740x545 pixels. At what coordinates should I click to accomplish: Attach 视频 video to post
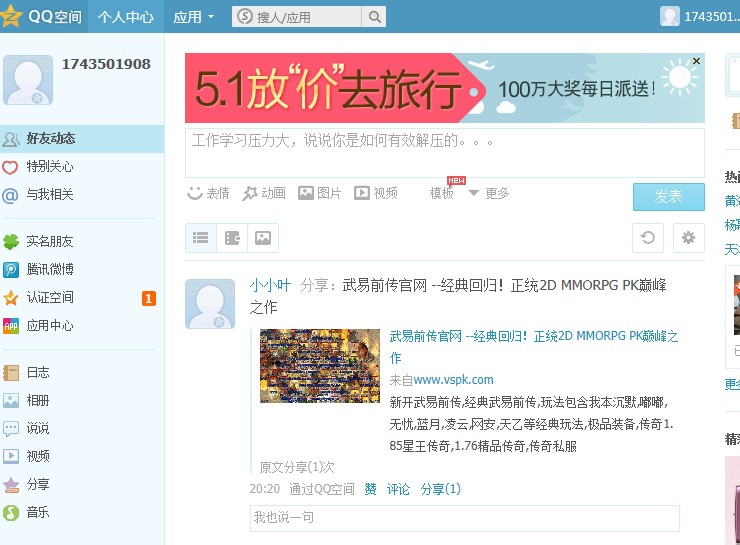tap(376, 193)
